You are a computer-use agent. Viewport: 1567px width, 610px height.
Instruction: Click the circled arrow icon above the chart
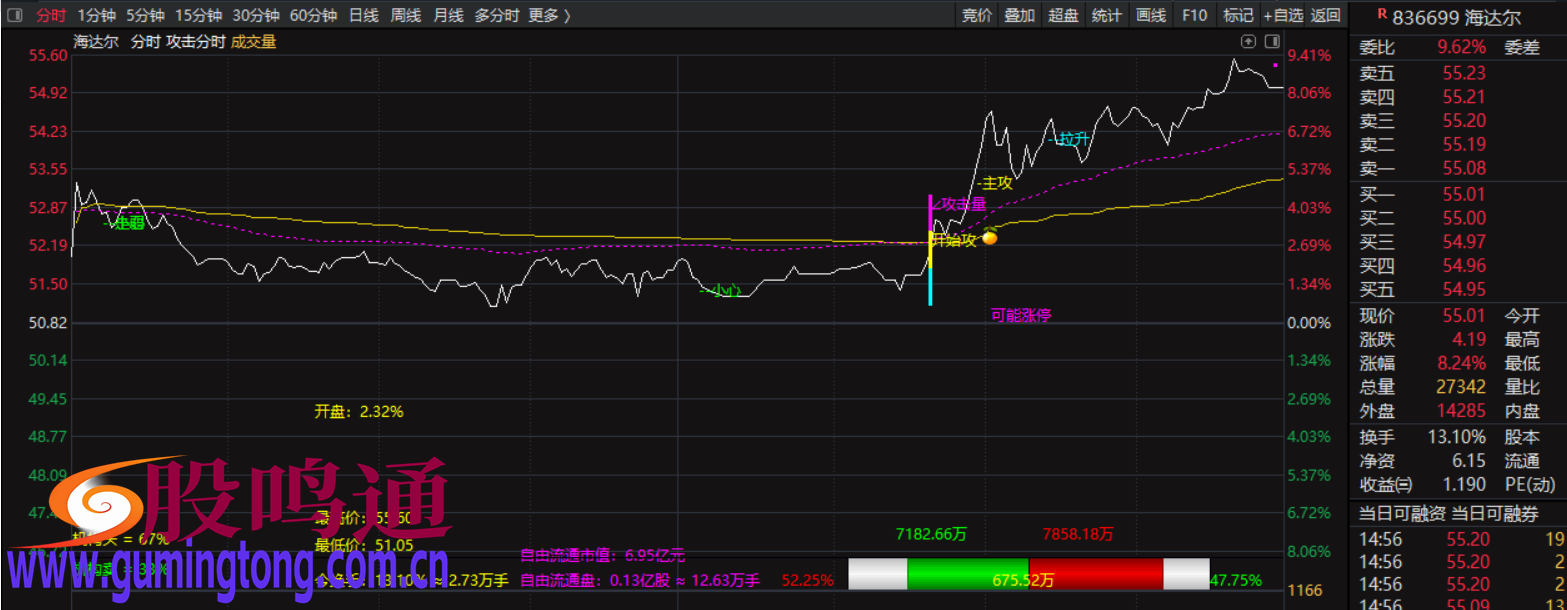tap(1248, 41)
